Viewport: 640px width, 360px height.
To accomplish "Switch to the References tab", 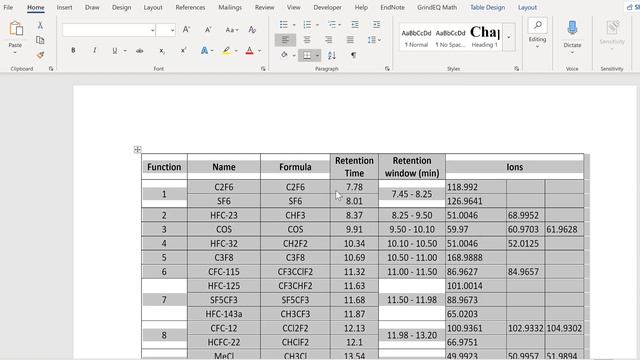I will pos(190,7).
